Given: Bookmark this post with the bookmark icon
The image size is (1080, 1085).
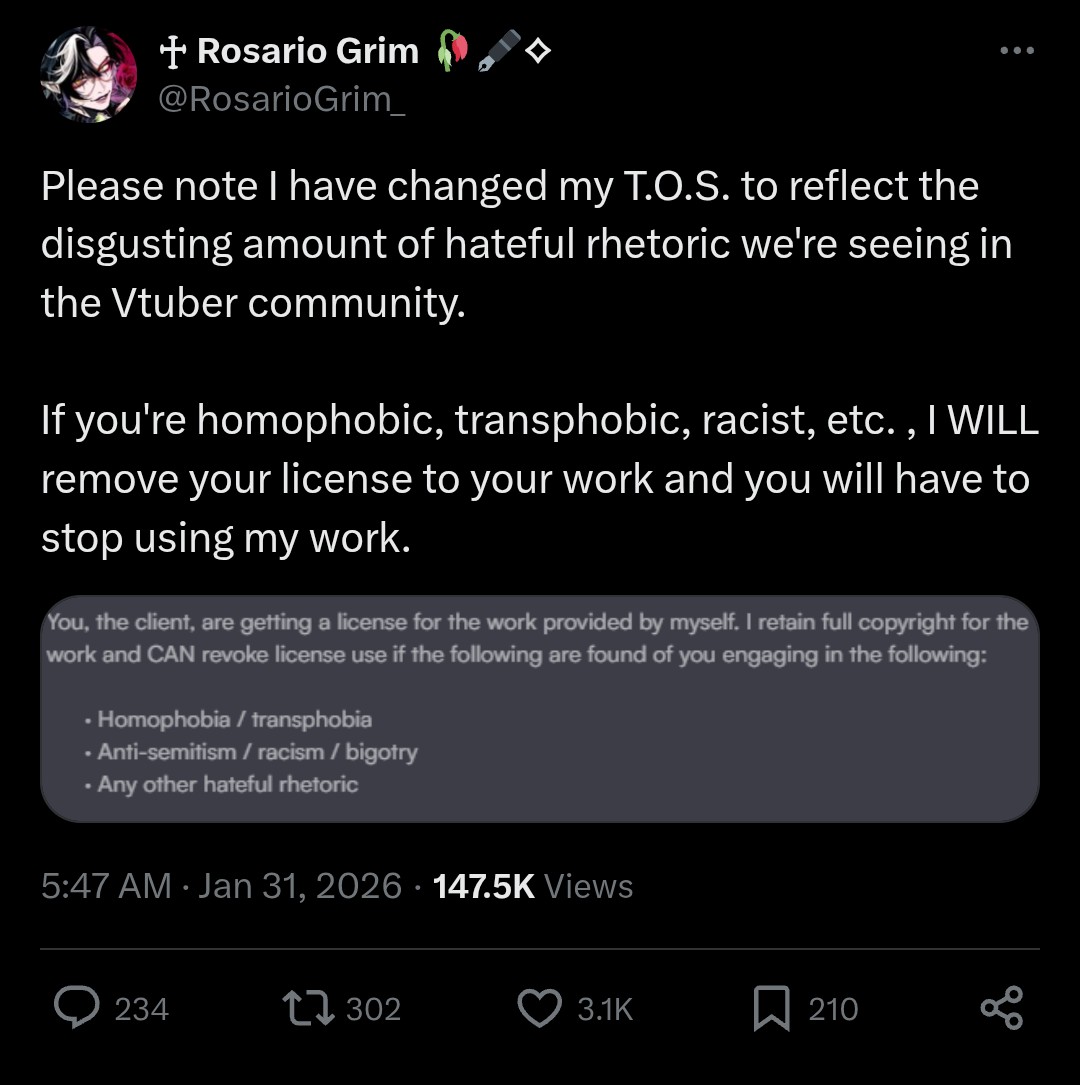Looking at the screenshot, I should [x=771, y=1008].
